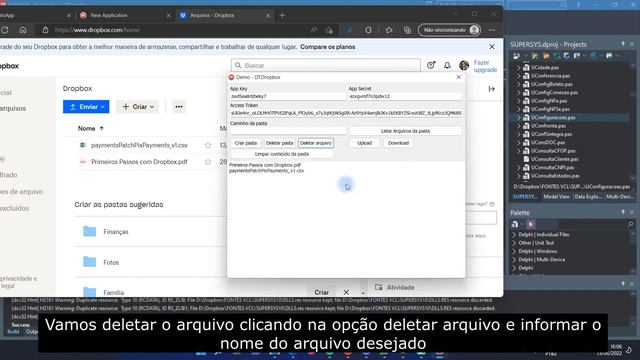Open Atividade panel in Dropbox
This screenshot has width=640, height=360.
[x=394, y=287]
